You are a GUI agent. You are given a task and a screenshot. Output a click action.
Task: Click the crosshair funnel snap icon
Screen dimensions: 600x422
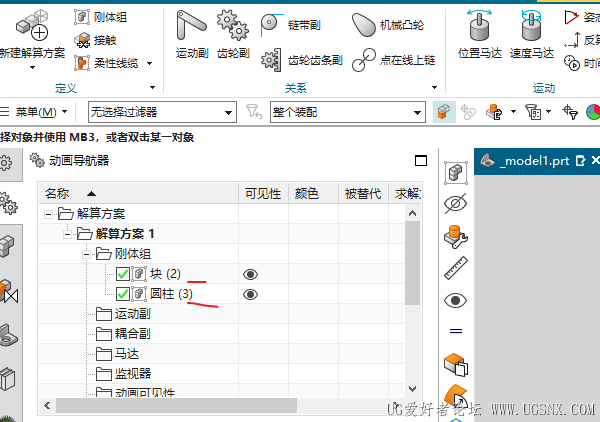pos(570,112)
